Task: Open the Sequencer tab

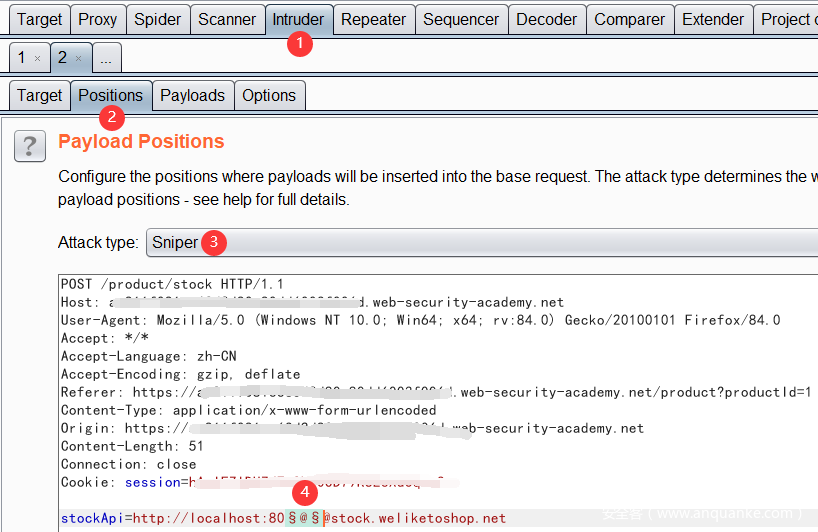Action: click(x=461, y=20)
